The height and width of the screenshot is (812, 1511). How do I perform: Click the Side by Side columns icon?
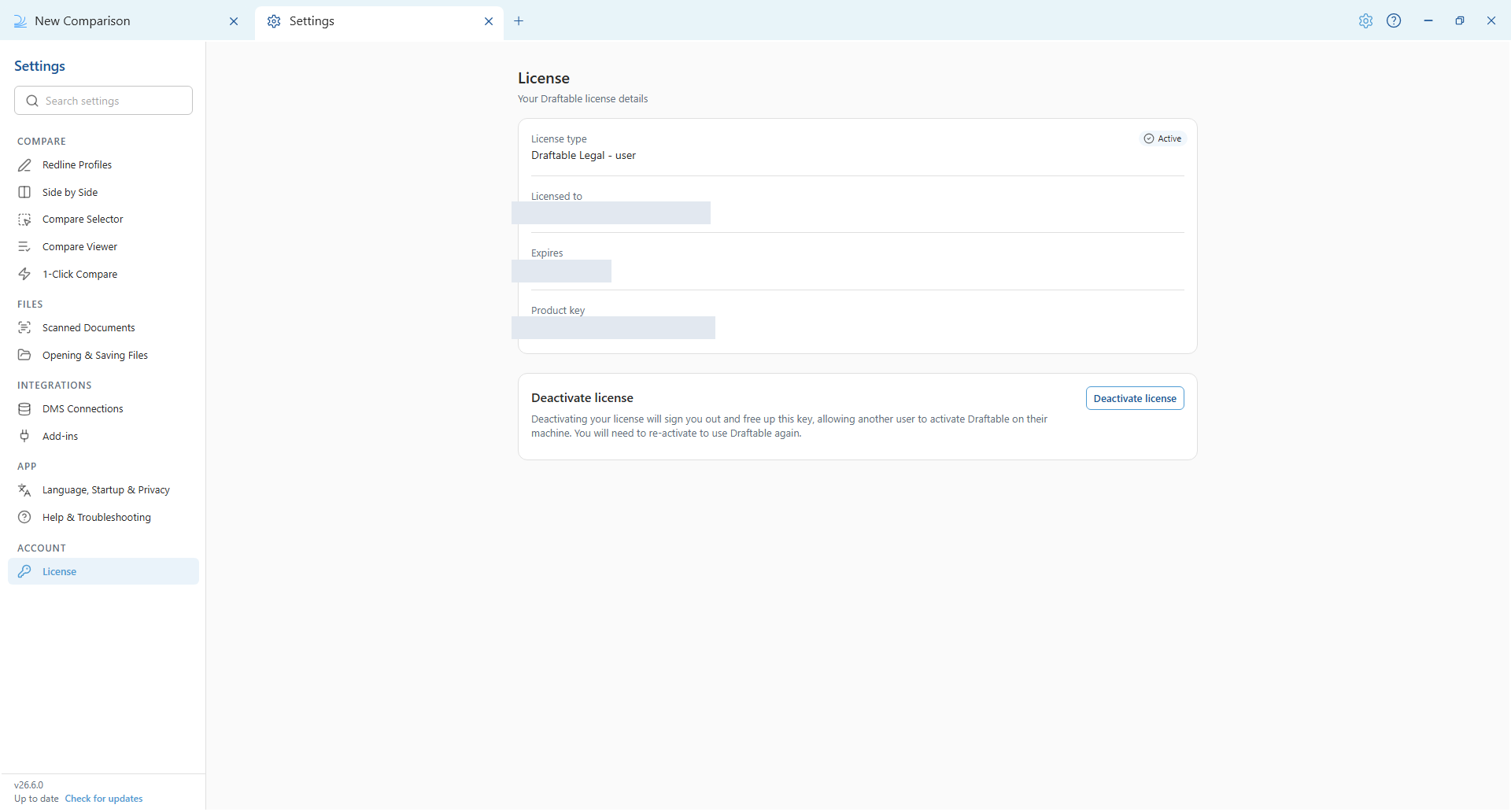tap(24, 193)
